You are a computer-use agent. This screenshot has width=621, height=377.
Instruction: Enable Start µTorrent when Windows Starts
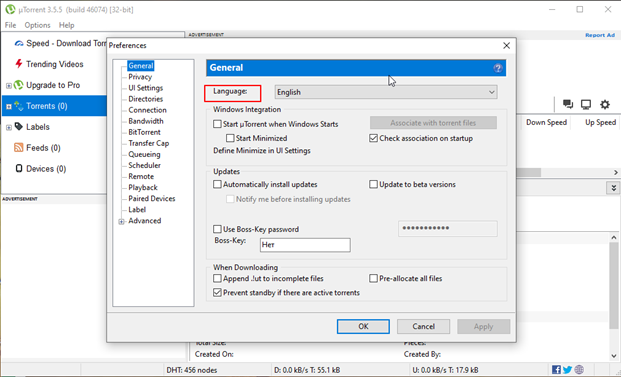[x=217, y=124]
